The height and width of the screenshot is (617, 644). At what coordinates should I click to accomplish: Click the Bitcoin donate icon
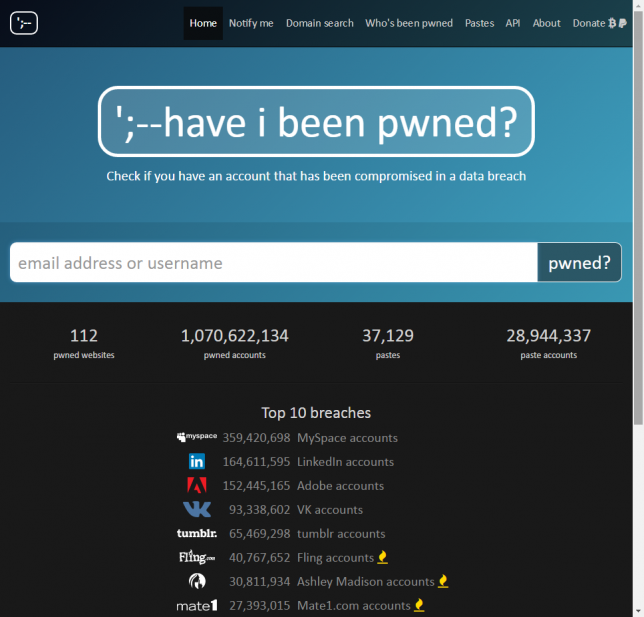click(612, 23)
